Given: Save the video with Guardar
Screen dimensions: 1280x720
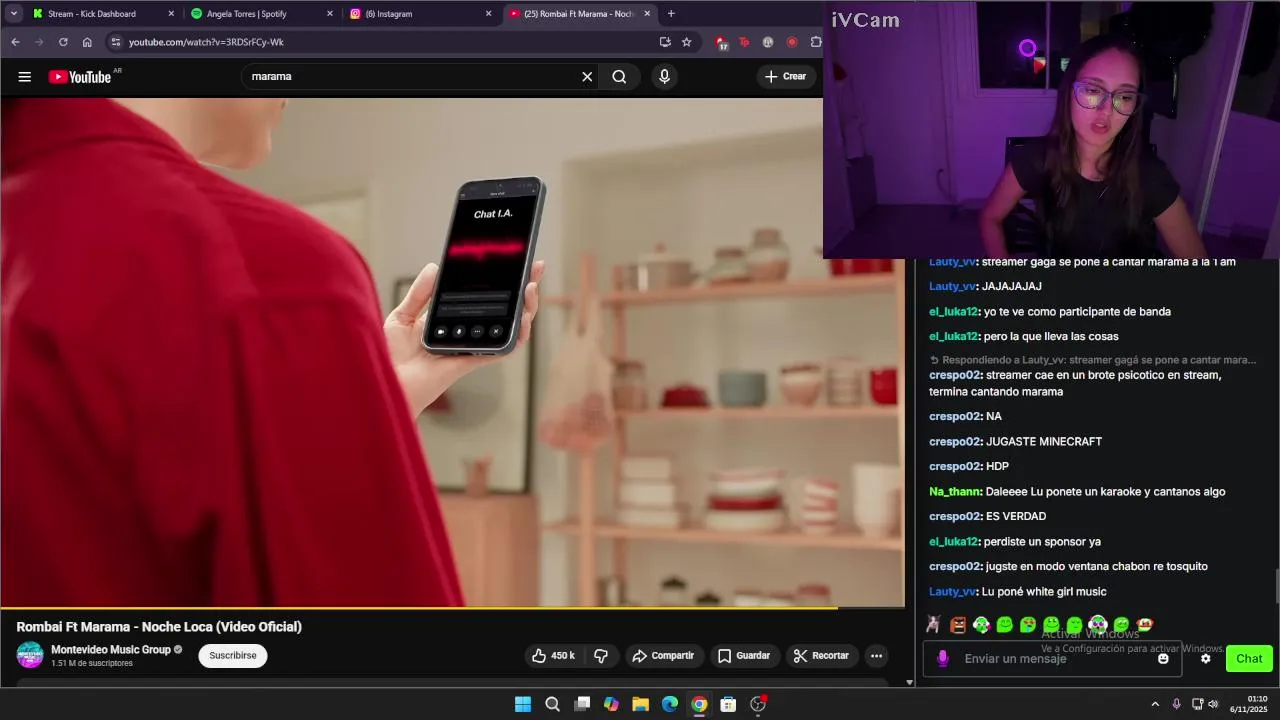Looking at the screenshot, I should [x=744, y=656].
